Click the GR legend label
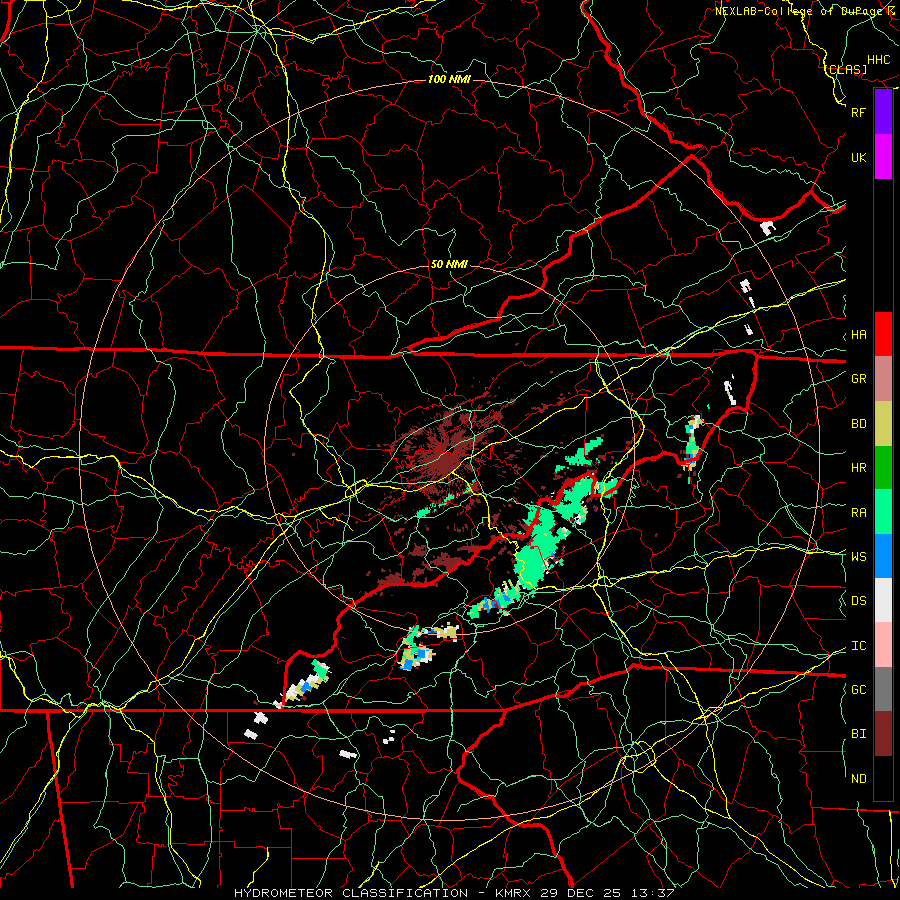 tap(858, 379)
